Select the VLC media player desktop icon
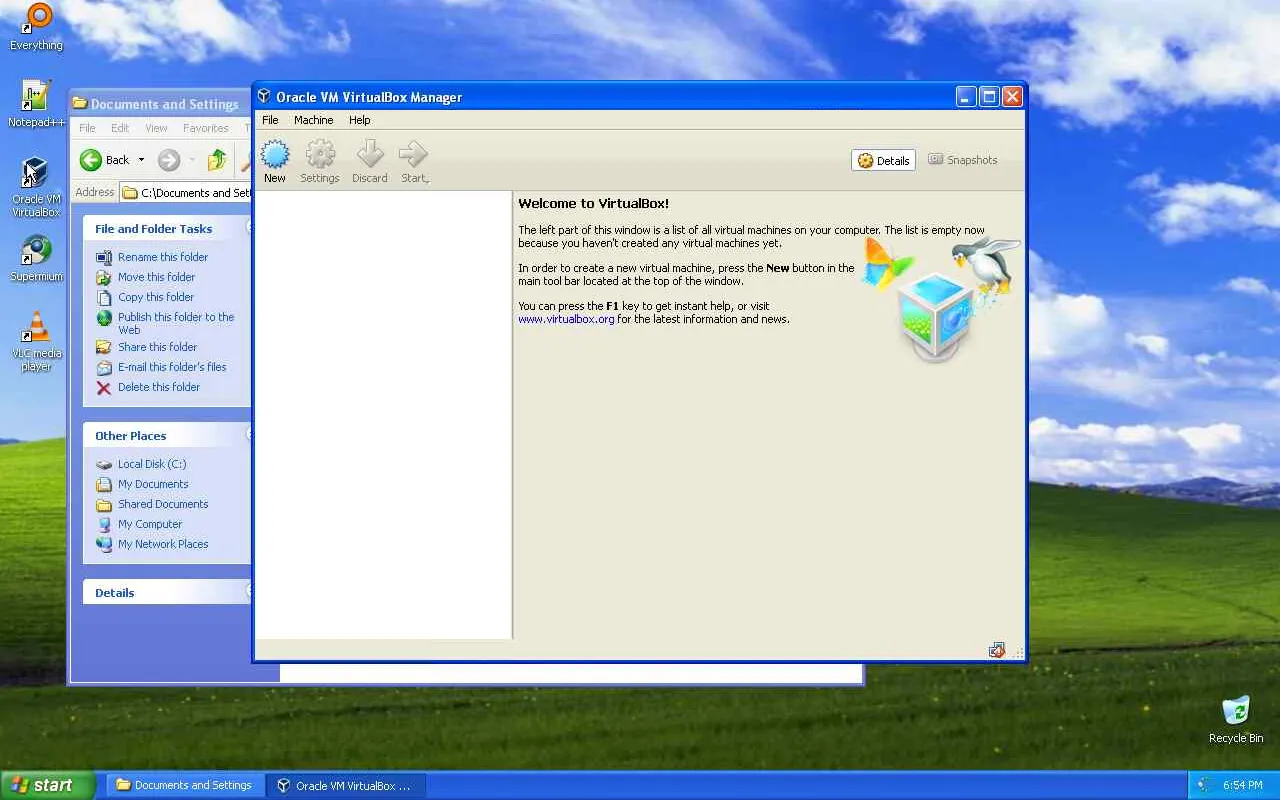This screenshot has height=800, width=1280. 36,341
